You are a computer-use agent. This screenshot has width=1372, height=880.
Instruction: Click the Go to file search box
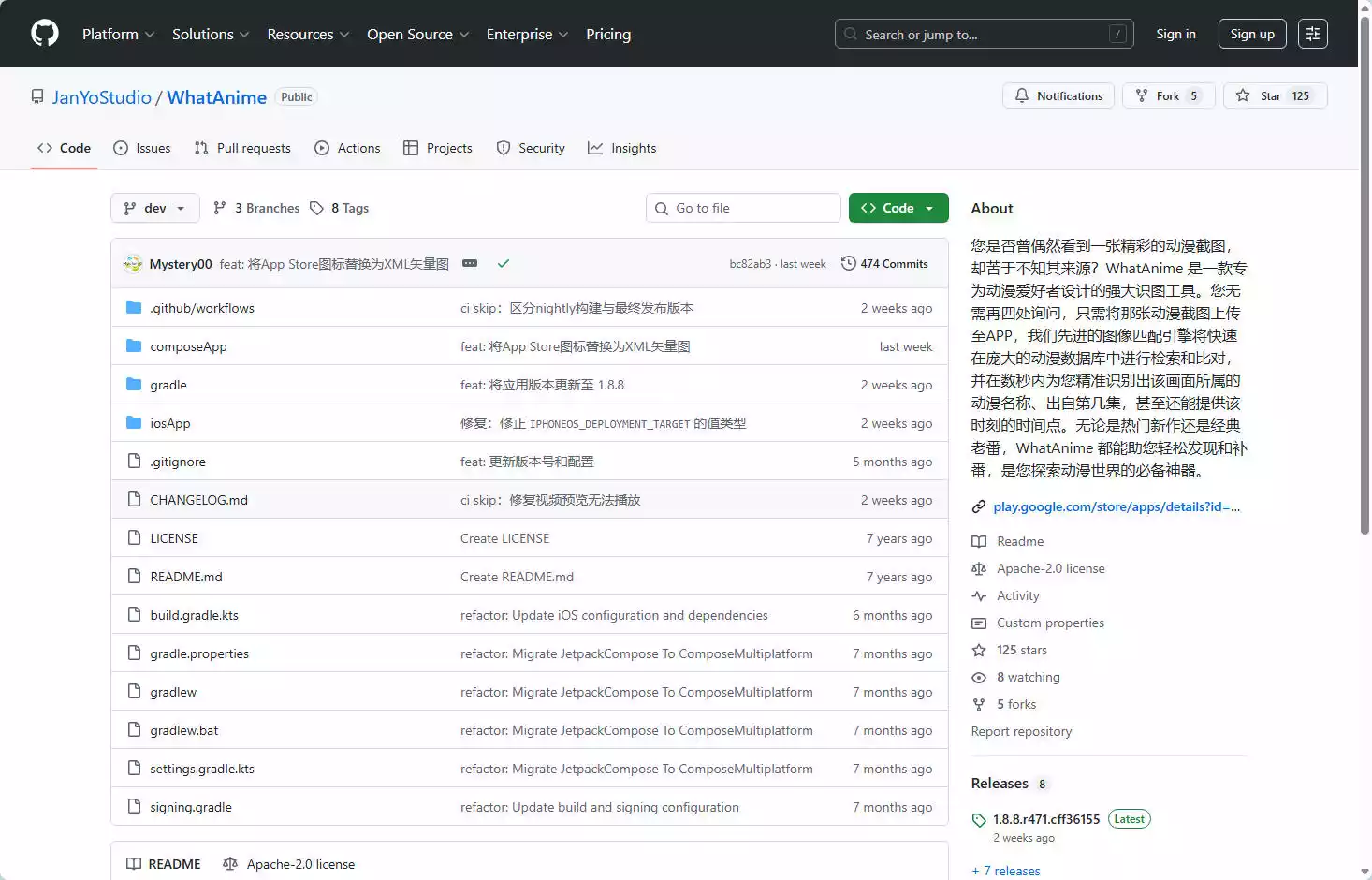coord(743,208)
